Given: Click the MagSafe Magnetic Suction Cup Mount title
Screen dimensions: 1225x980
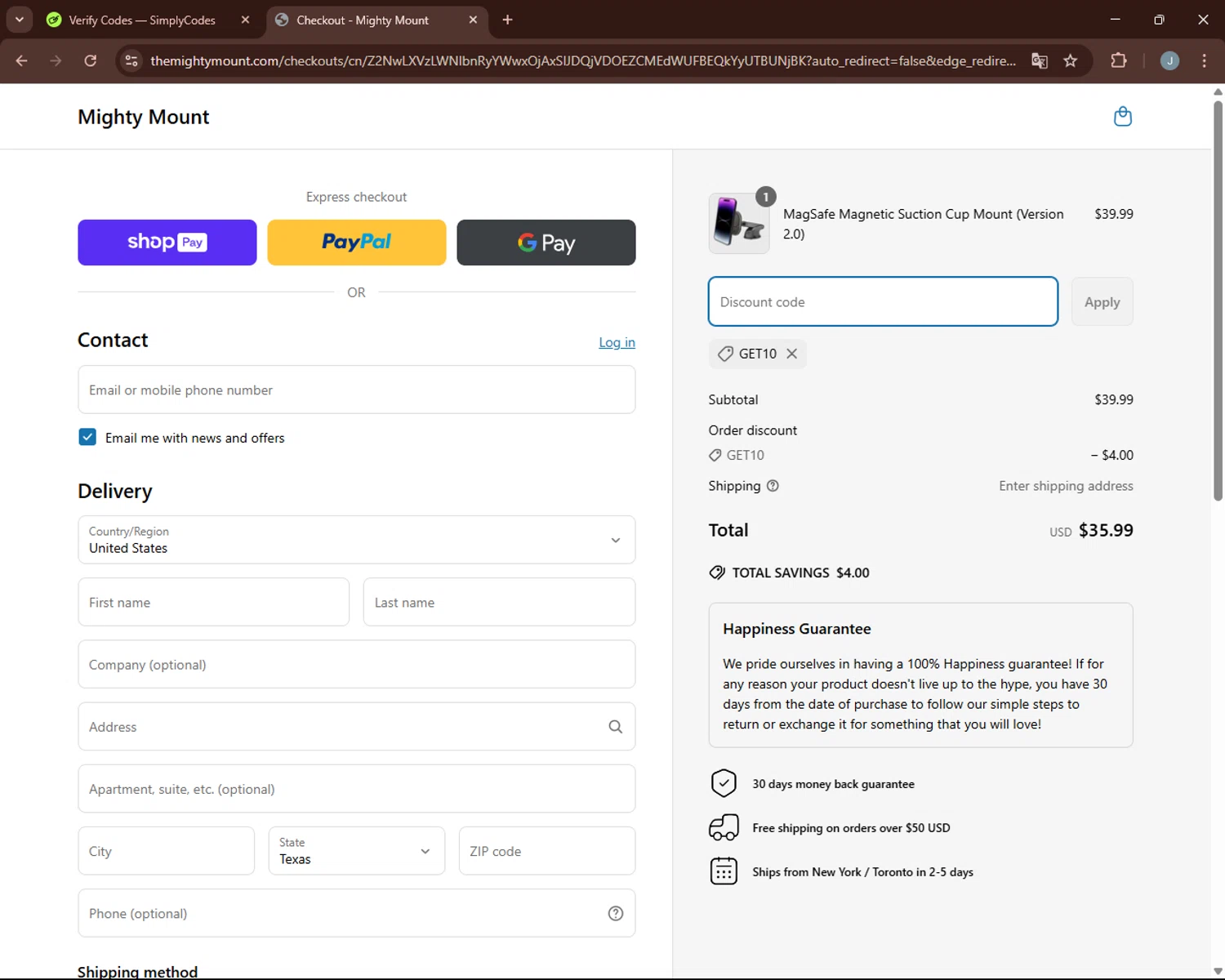Looking at the screenshot, I should [x=924, y=224].
